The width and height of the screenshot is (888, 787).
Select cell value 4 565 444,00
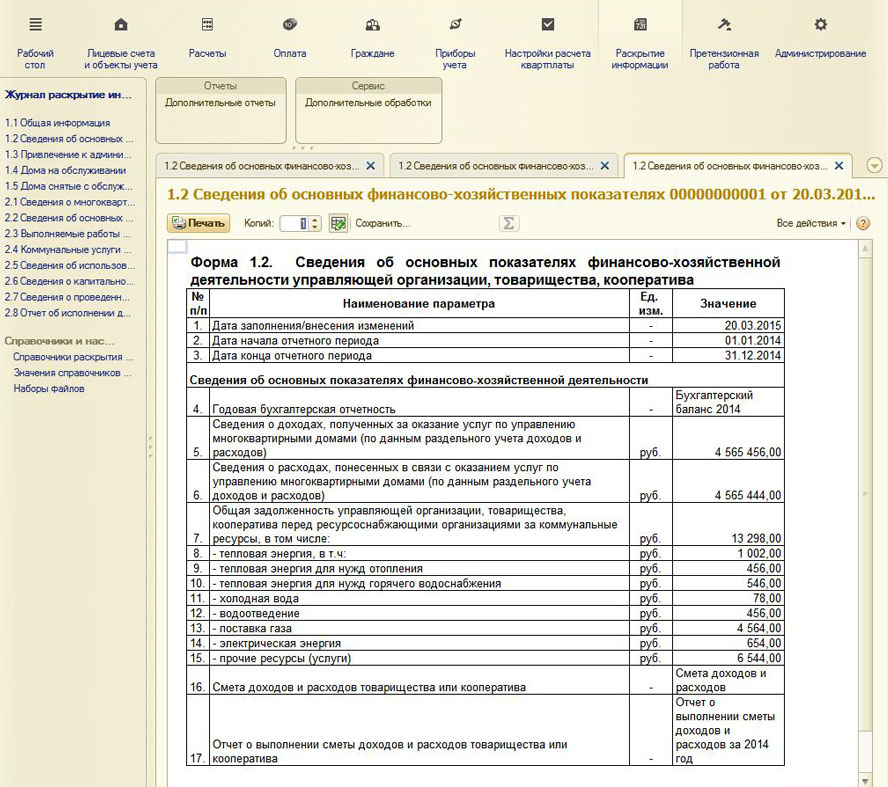point(728,481)
